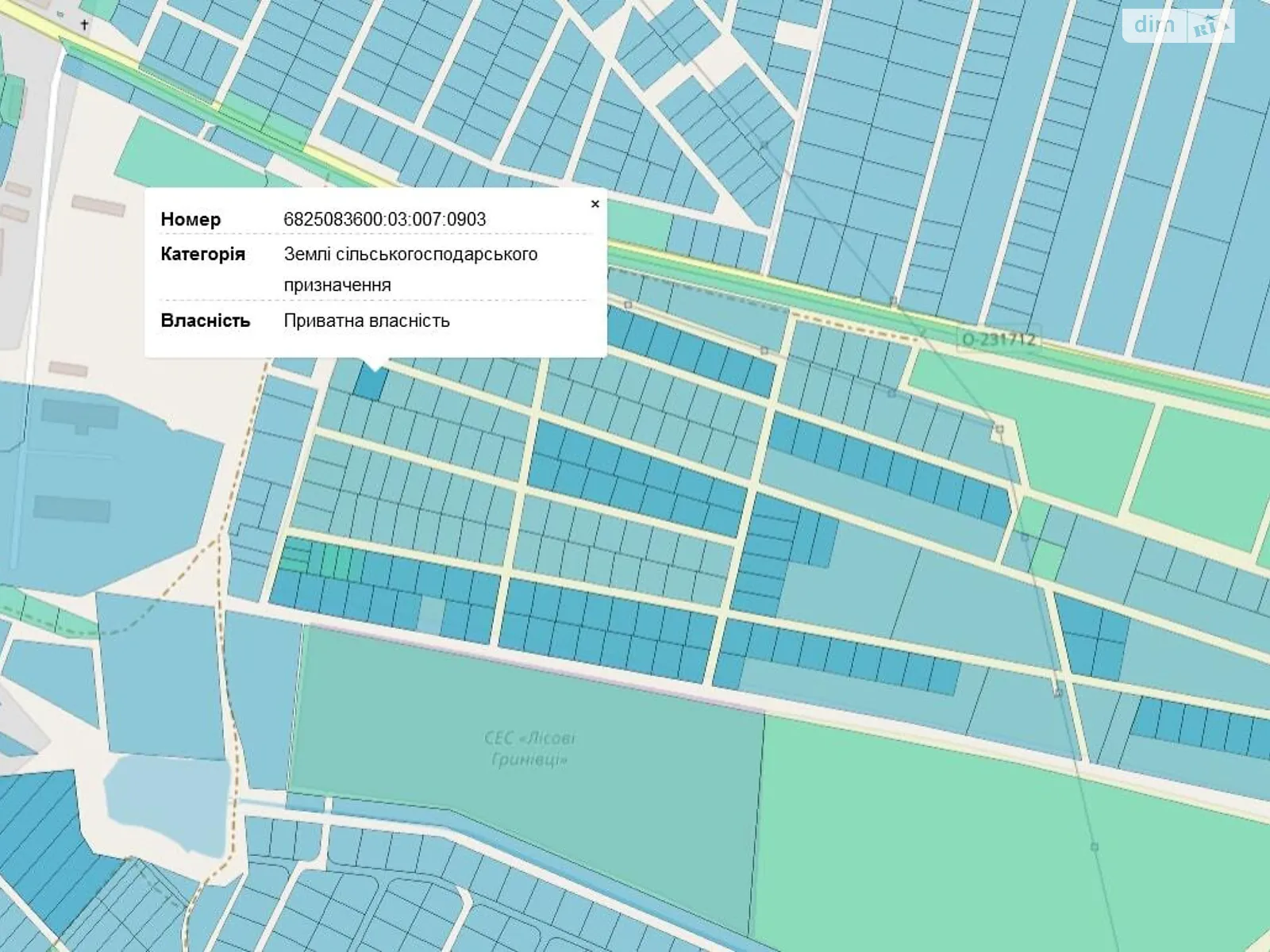Click the 'Землі сільськогосподарського' category text
This screenshot has width=1270, height=952.
click(410, 254)
